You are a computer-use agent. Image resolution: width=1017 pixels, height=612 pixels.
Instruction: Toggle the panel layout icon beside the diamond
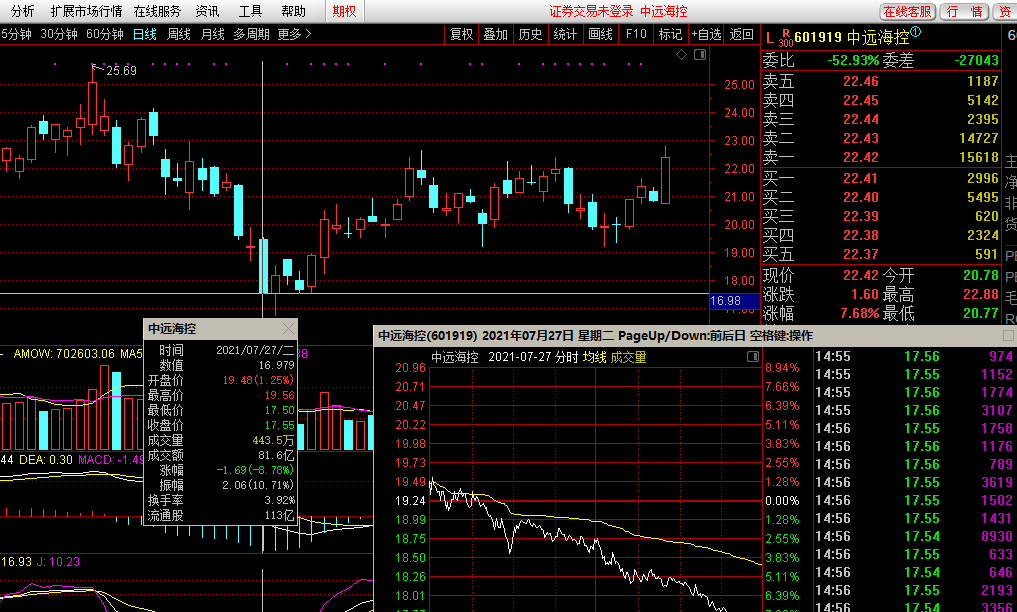tap(700, 55)
